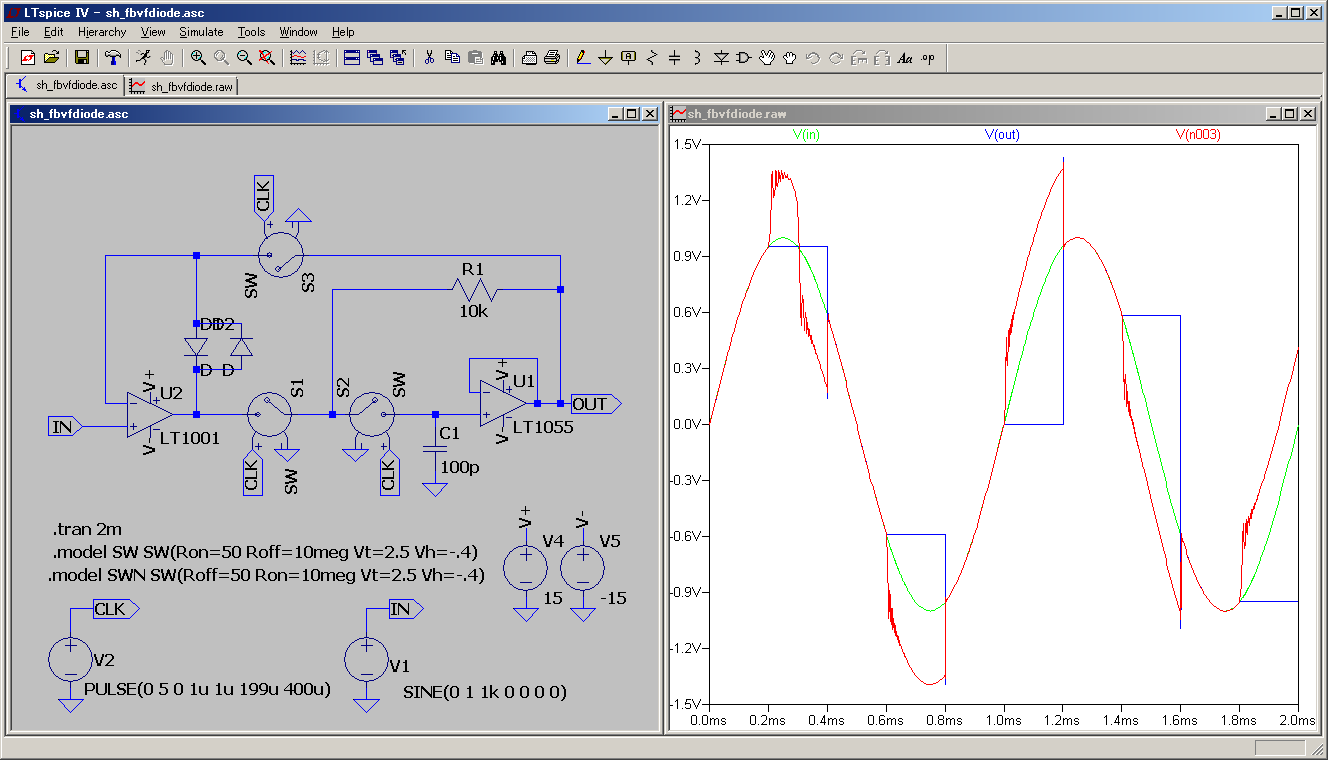Click the Label Net toolbar icon

(628, 58)
